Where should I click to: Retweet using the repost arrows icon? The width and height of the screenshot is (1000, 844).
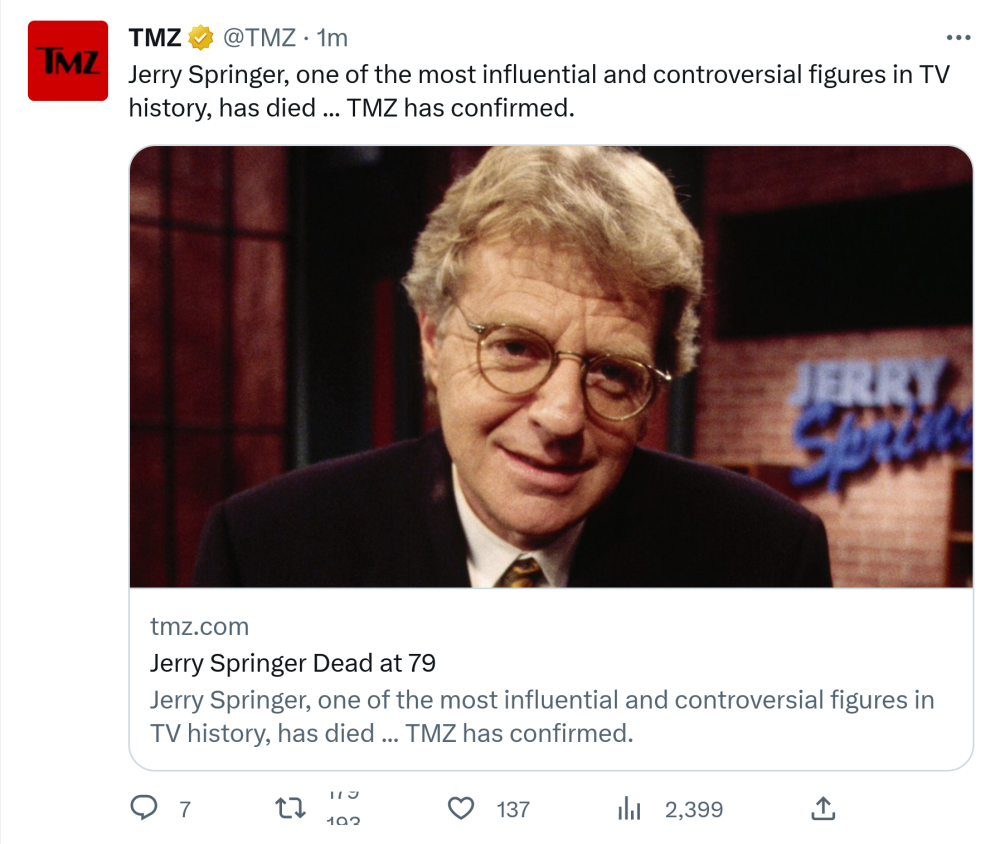coord(290,808)
